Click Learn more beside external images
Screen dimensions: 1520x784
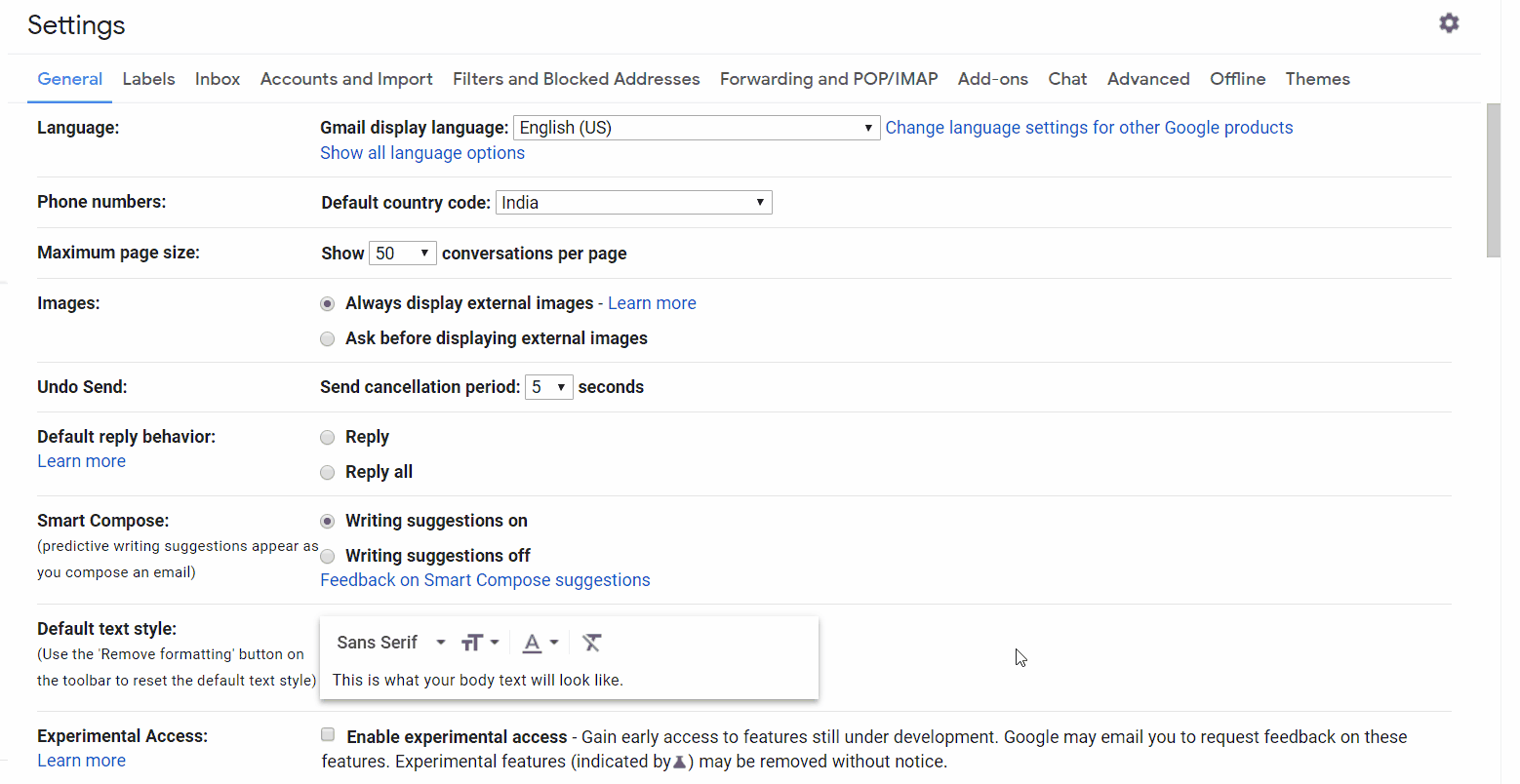pos(652,303)
